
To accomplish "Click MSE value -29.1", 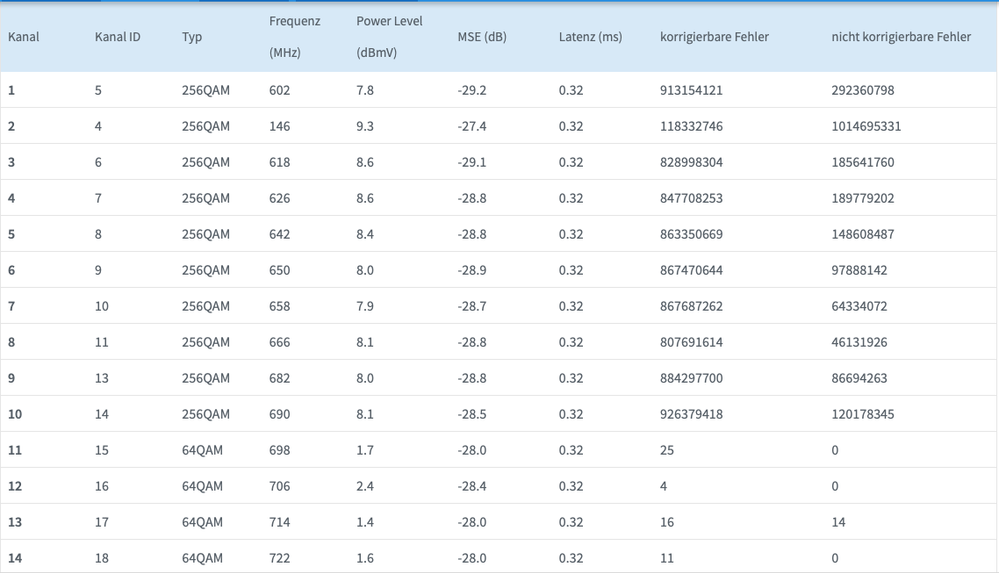I will pyautogui.click(x=471, y=163).
